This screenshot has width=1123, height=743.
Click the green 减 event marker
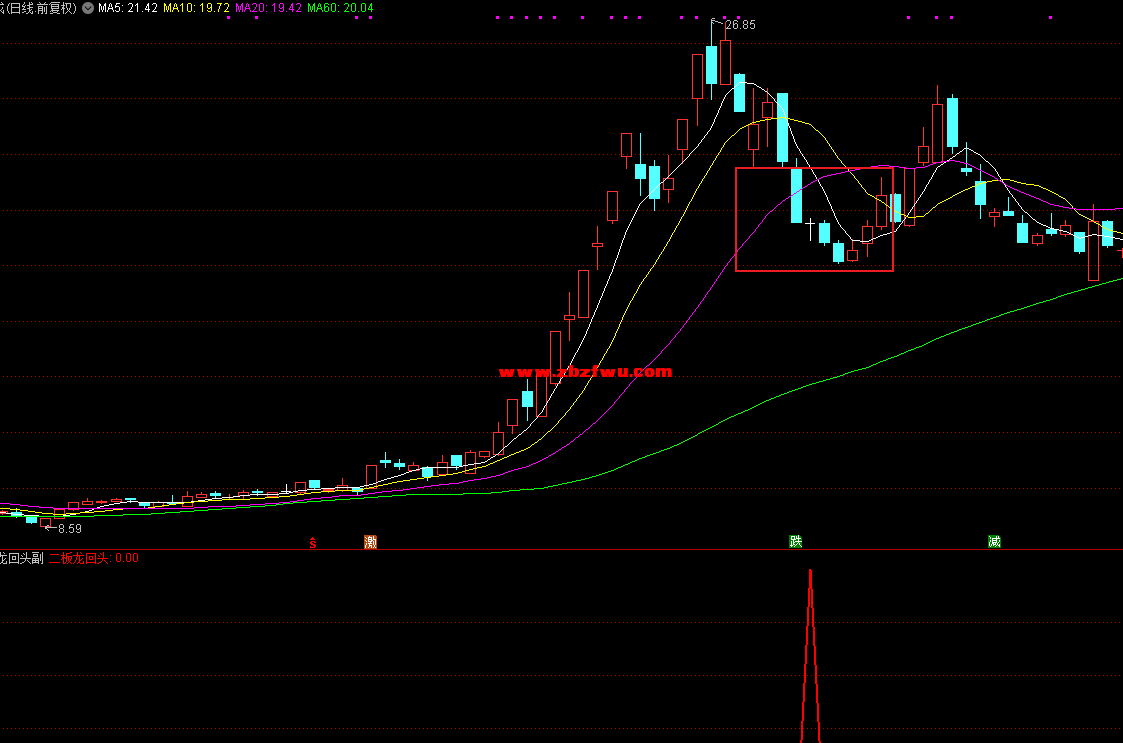point(994,542)
